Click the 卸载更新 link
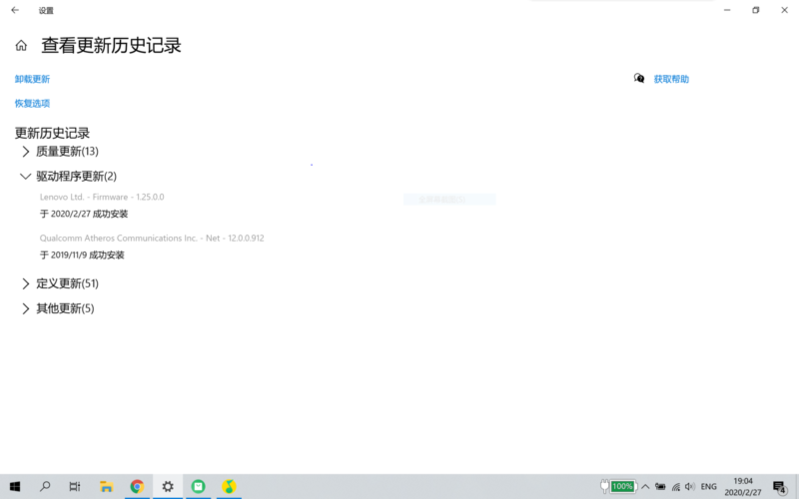This screenshot has height=499, width=799. click(x=32, y=79)
